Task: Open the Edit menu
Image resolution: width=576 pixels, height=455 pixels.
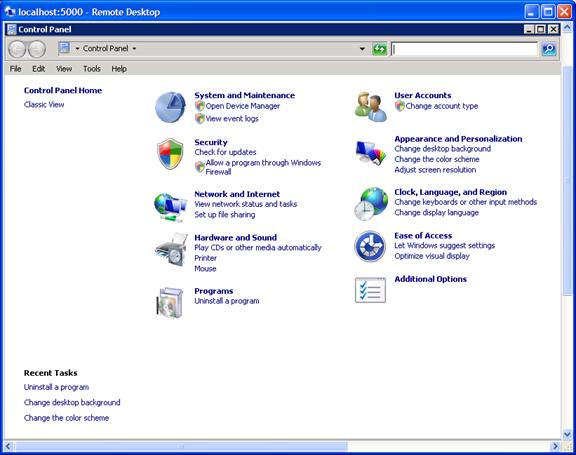Action: tap(39, 69)
